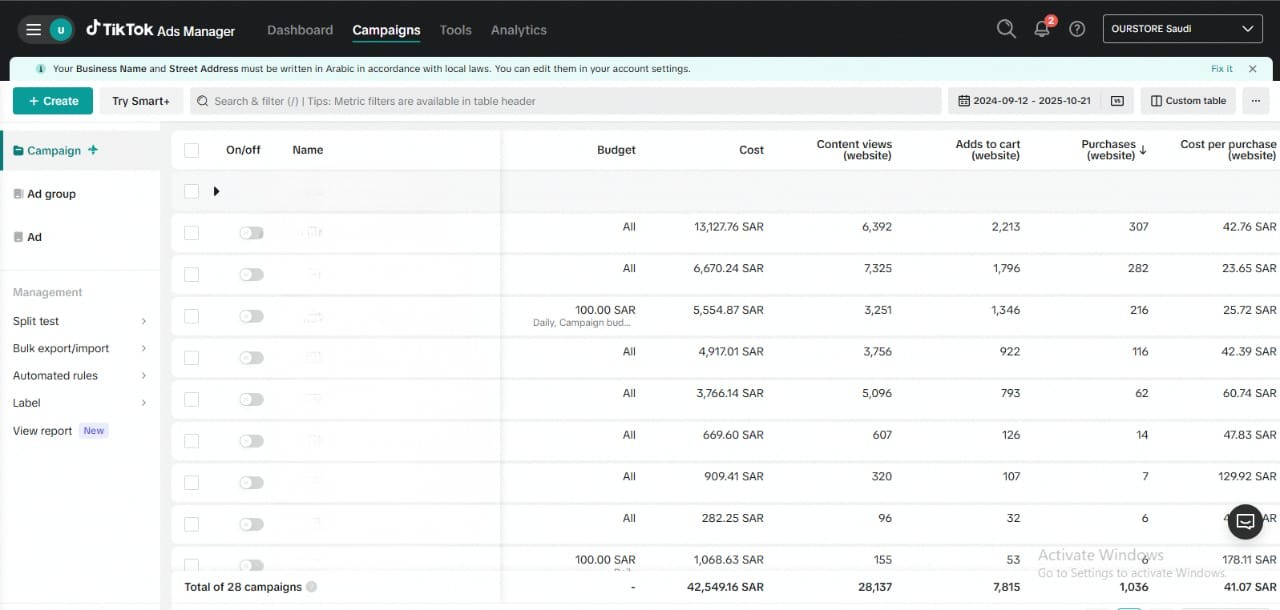Click the Fix it link

(1221, 69)
